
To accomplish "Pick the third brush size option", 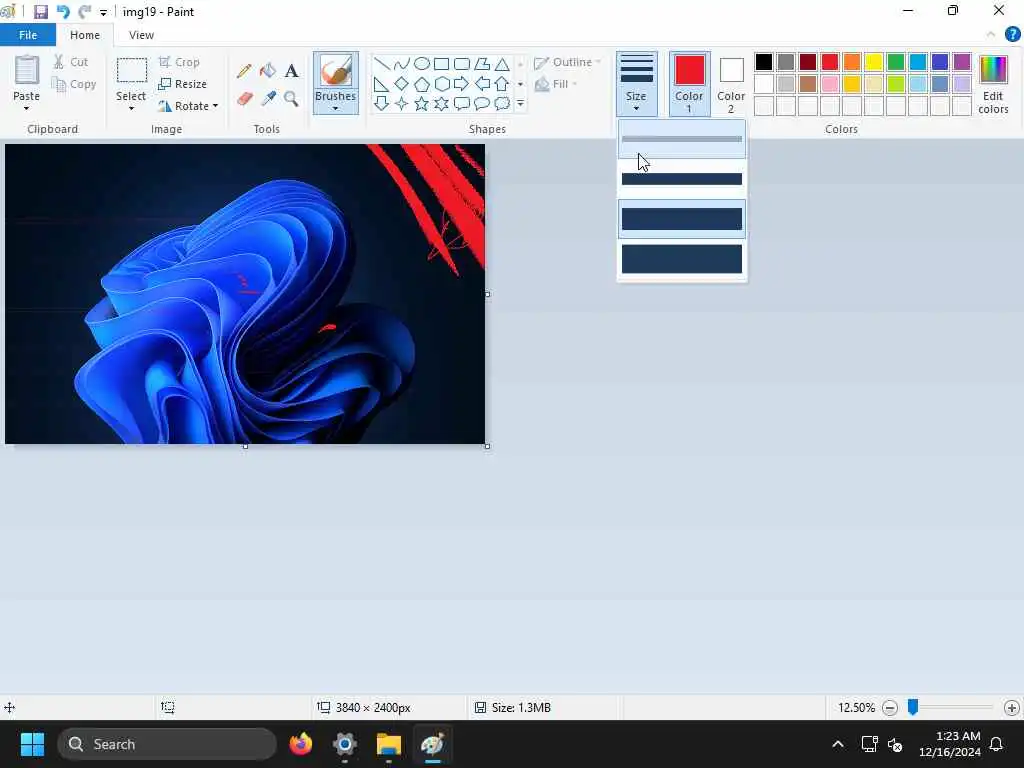I will [x=682, y=219].
